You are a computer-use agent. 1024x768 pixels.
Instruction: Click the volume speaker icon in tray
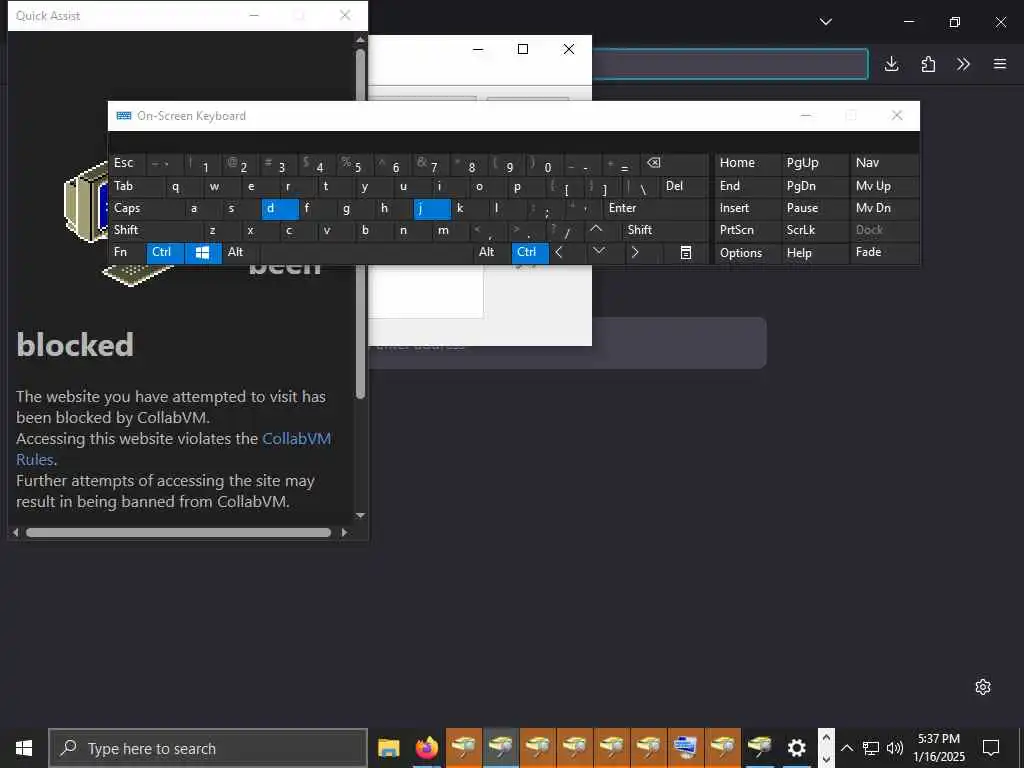coord(895,748)
